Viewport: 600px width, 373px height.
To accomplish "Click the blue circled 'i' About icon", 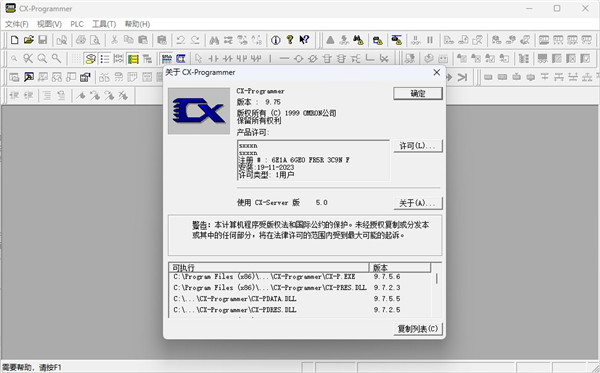I will (276, 40).
